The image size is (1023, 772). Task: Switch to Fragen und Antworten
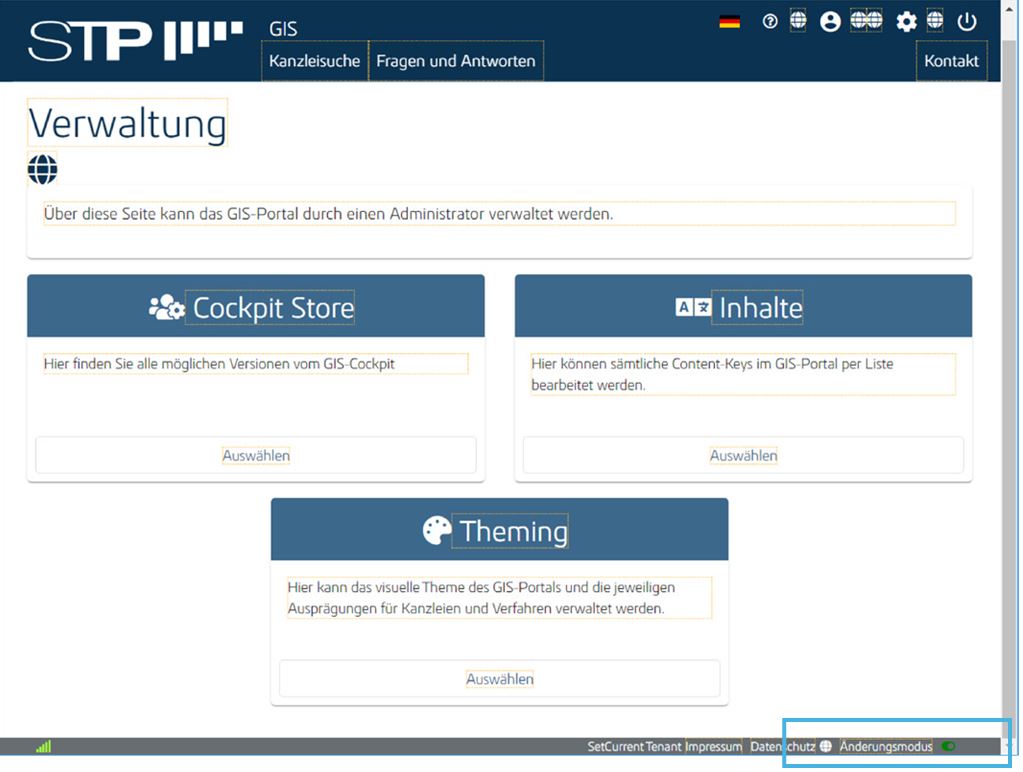(456, 60)
